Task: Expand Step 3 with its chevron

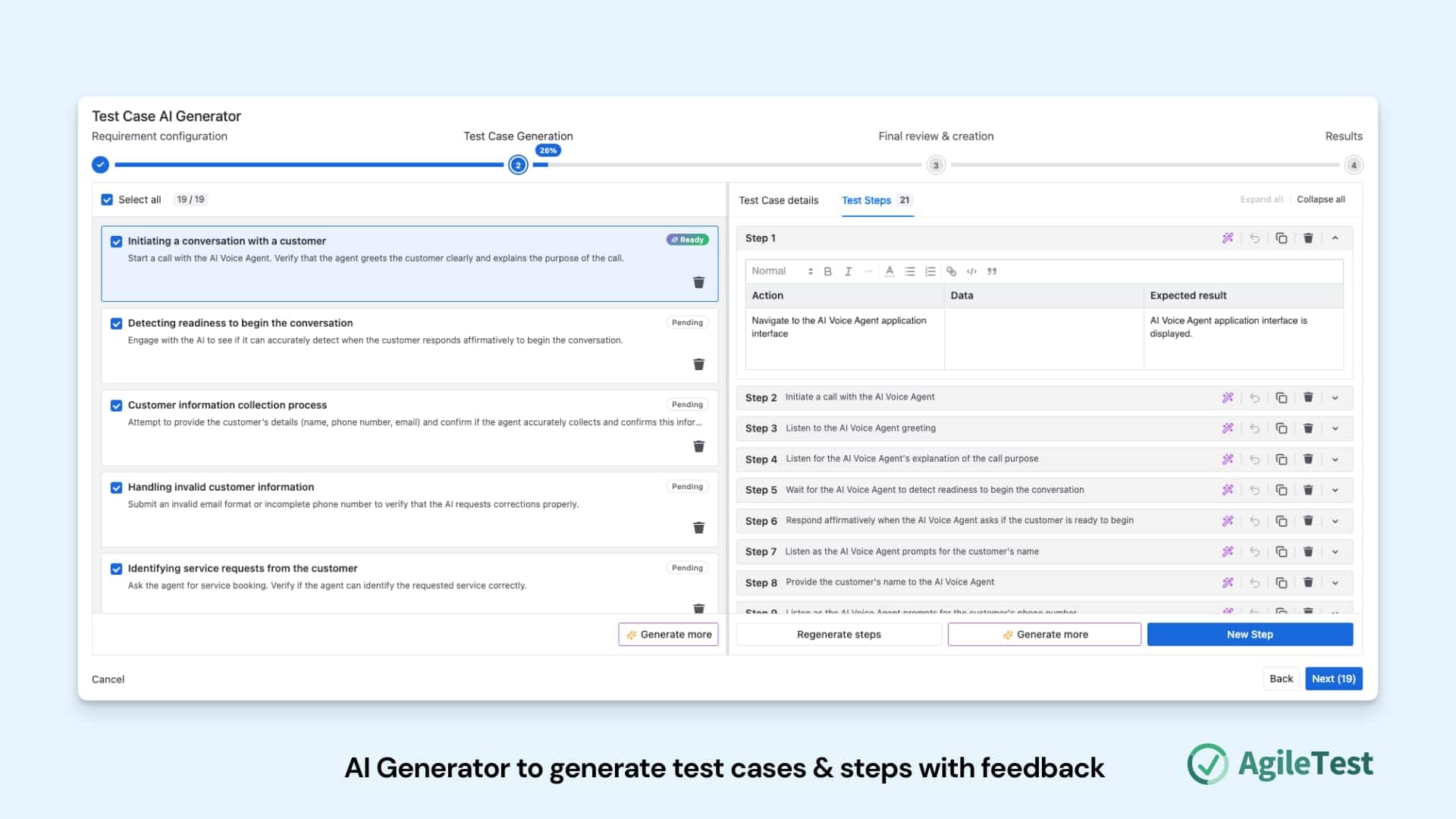Action: click(1335, 428)
